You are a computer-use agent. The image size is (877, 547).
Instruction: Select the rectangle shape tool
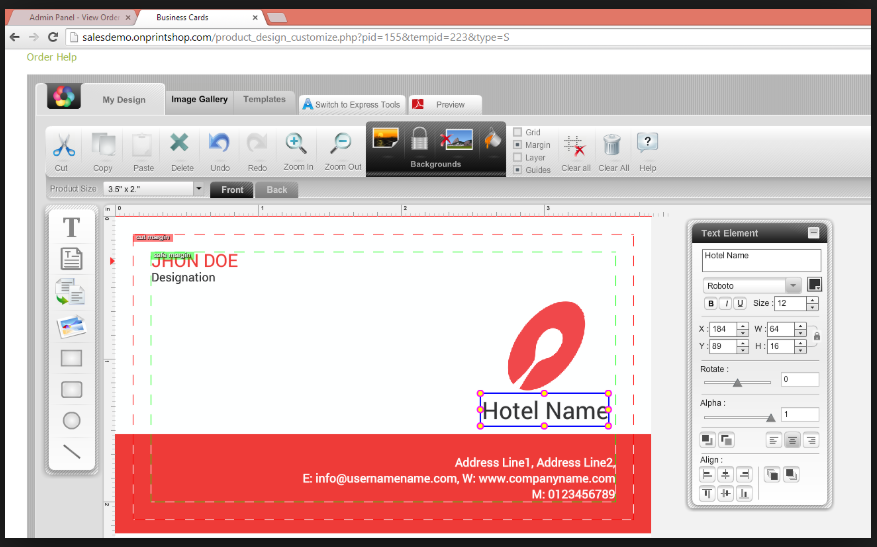click(71, 358)
